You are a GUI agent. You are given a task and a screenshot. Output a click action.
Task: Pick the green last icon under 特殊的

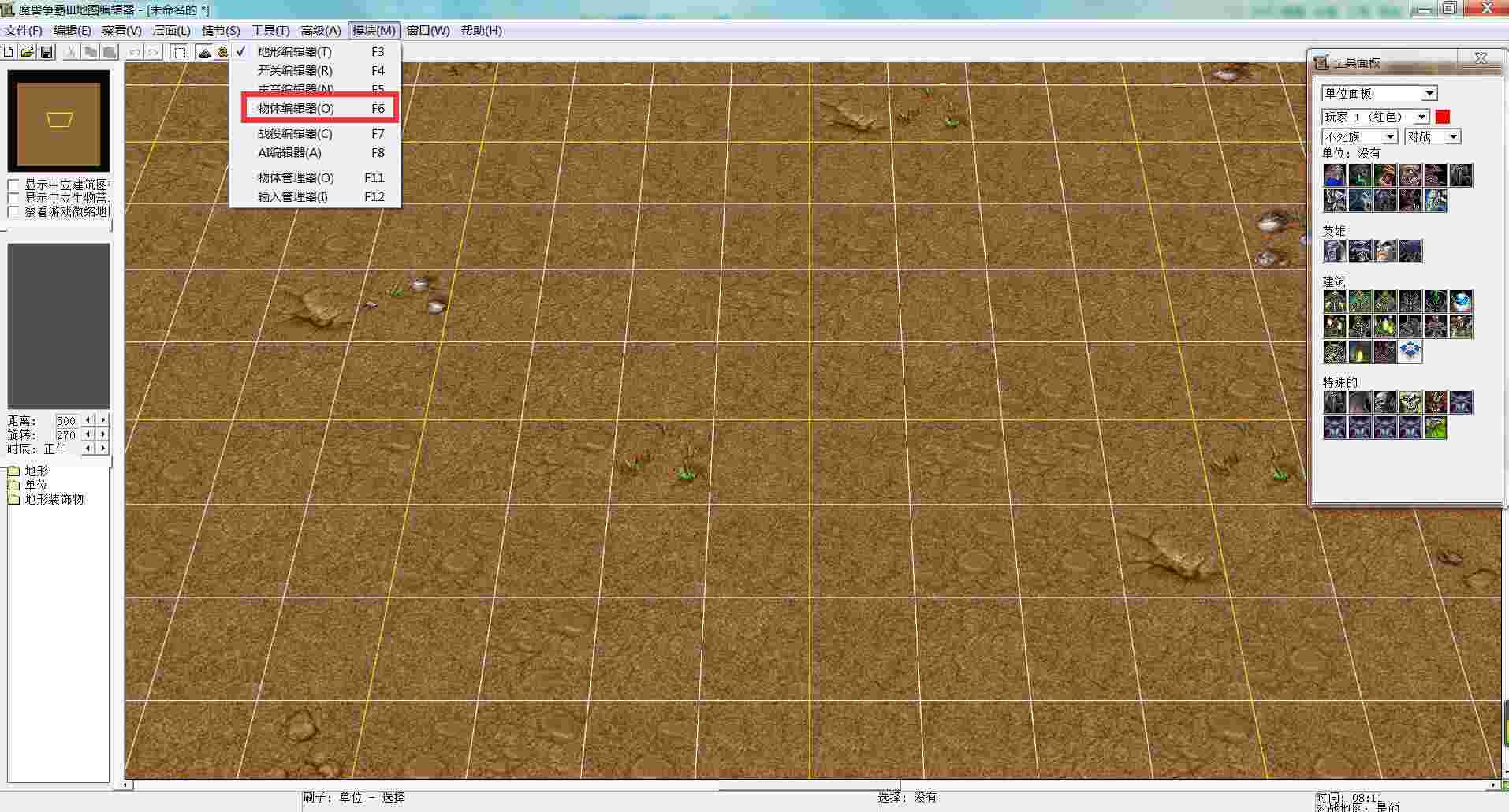point(1436,428)
